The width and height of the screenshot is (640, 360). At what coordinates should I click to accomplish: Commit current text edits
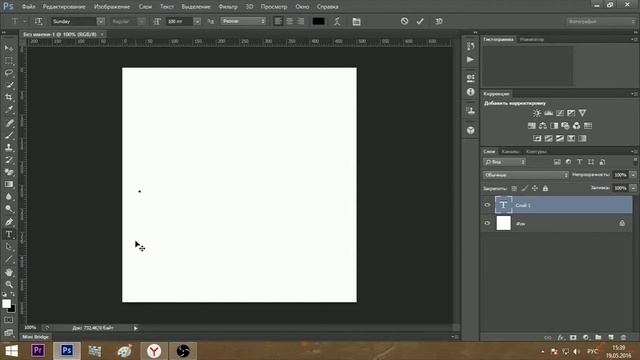pyautogui.click(x=420, y=21)
